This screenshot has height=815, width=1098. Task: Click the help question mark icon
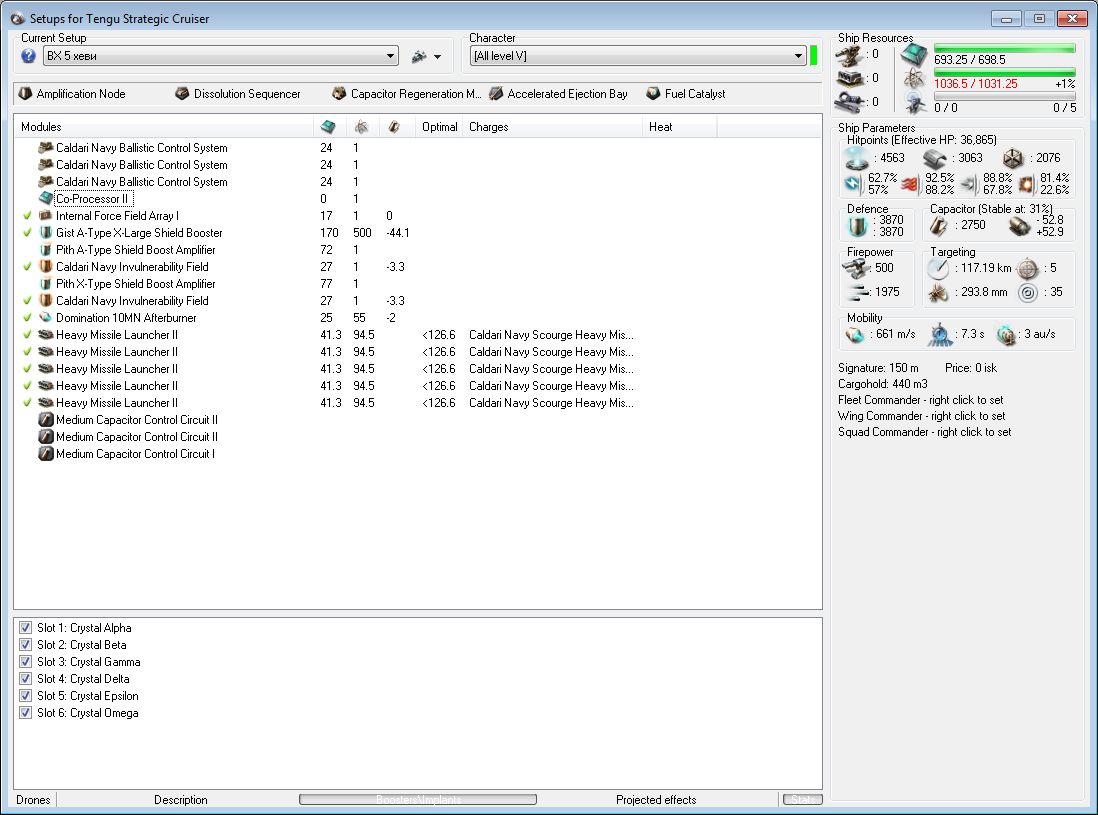pos(28,56)
